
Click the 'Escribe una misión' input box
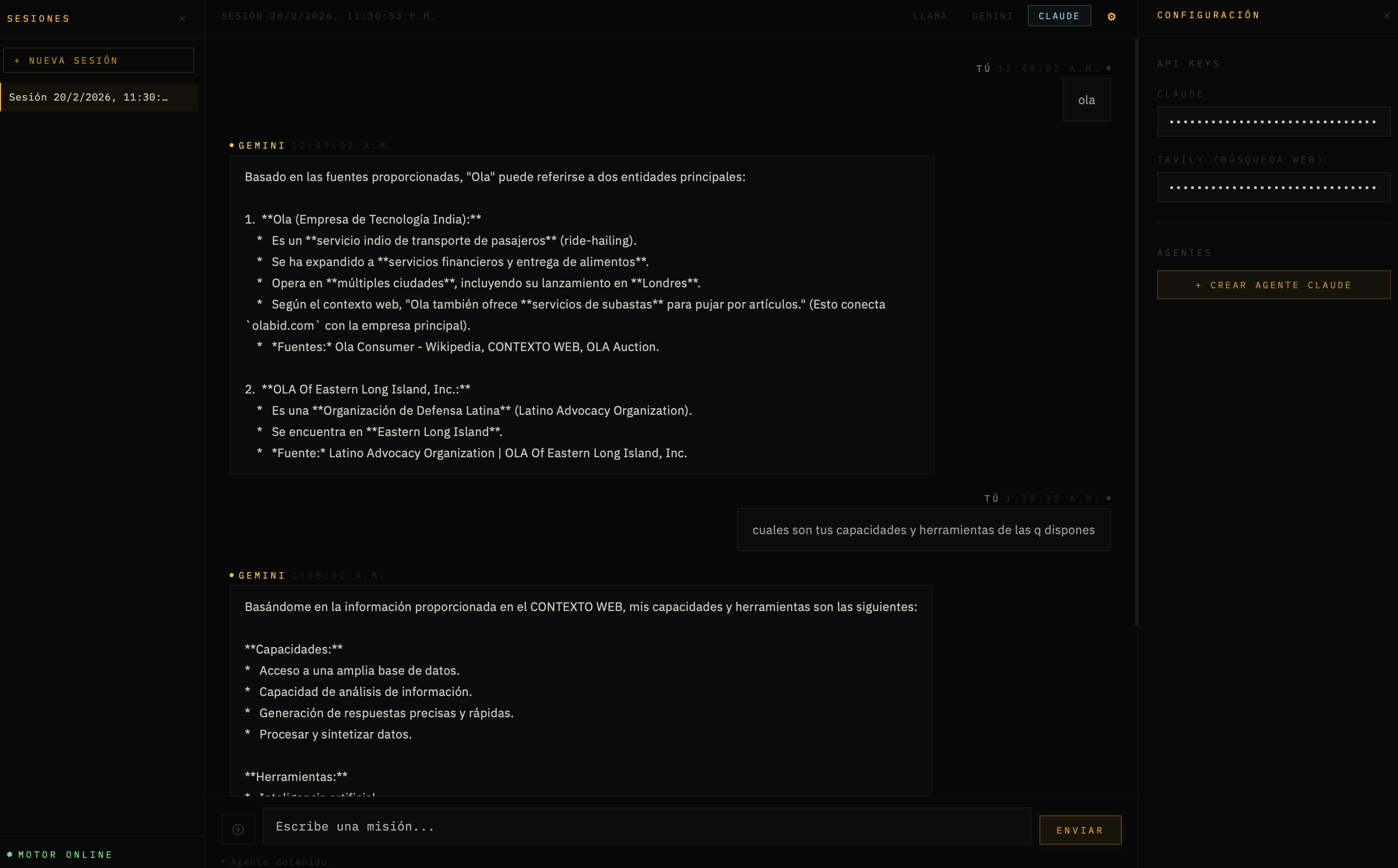click(x=646, y=826)
